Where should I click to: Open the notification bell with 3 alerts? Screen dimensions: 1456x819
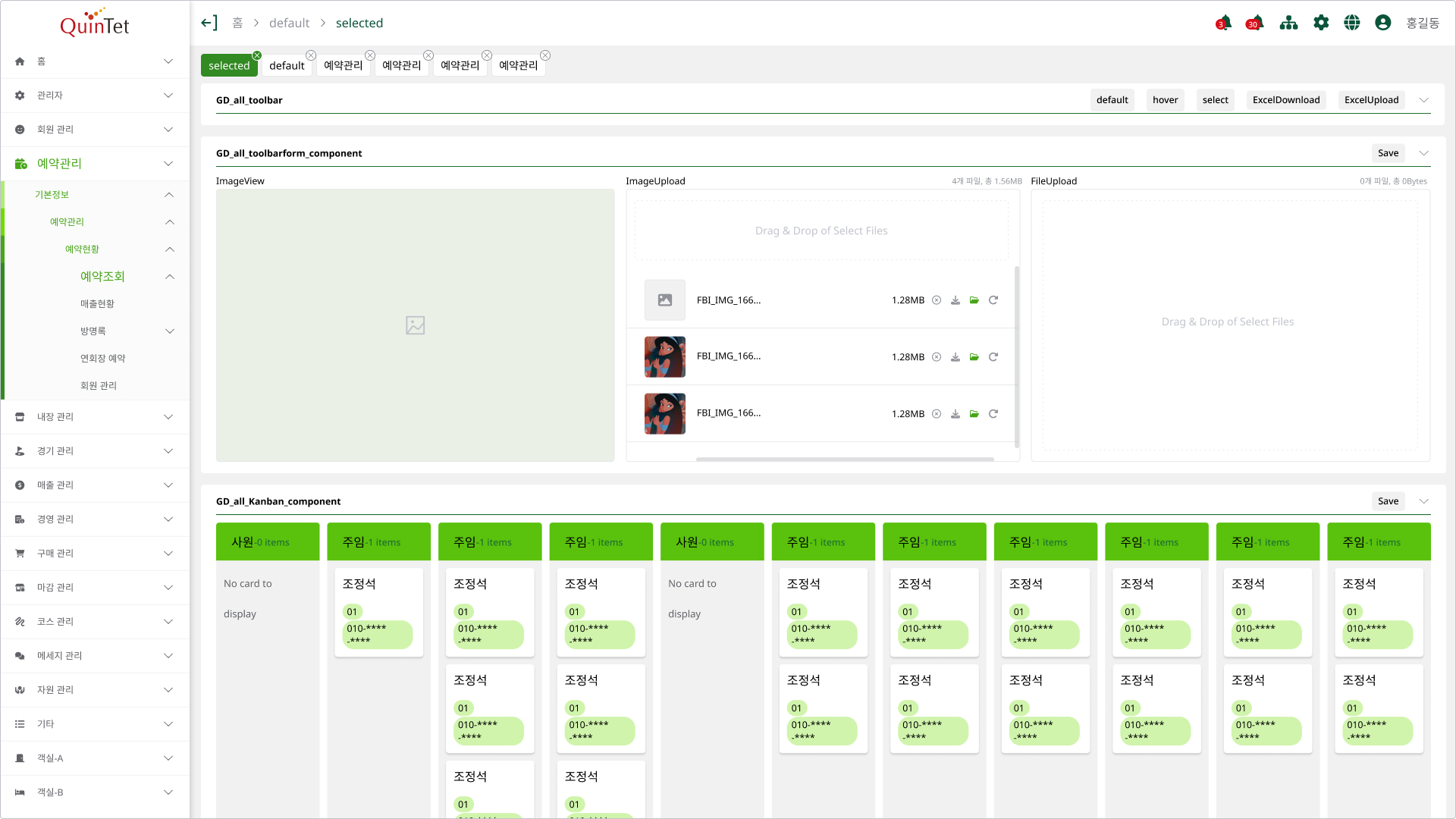[x=1223, y=23]
